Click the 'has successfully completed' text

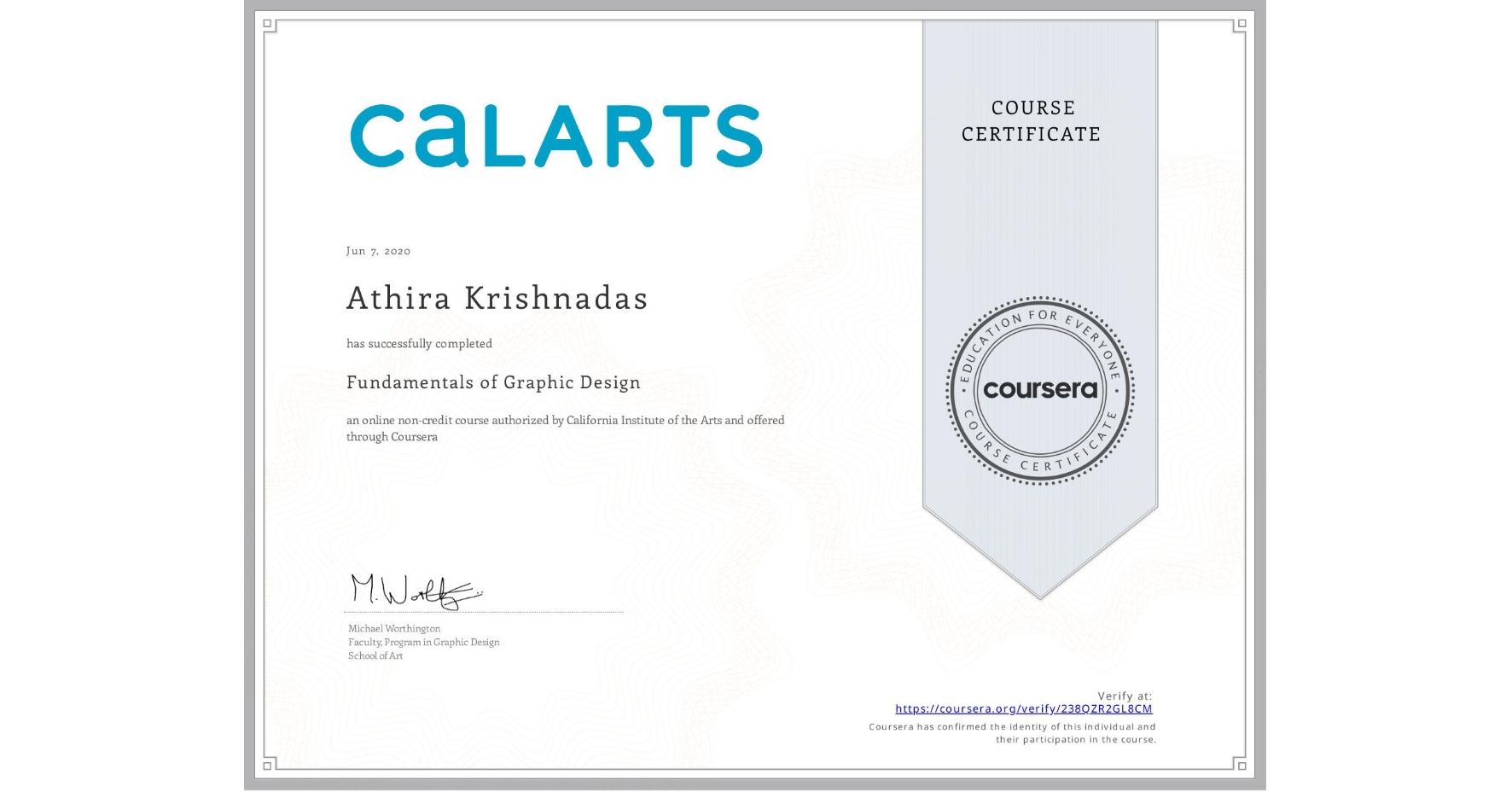pyautogui.click(x=419, y=343)
